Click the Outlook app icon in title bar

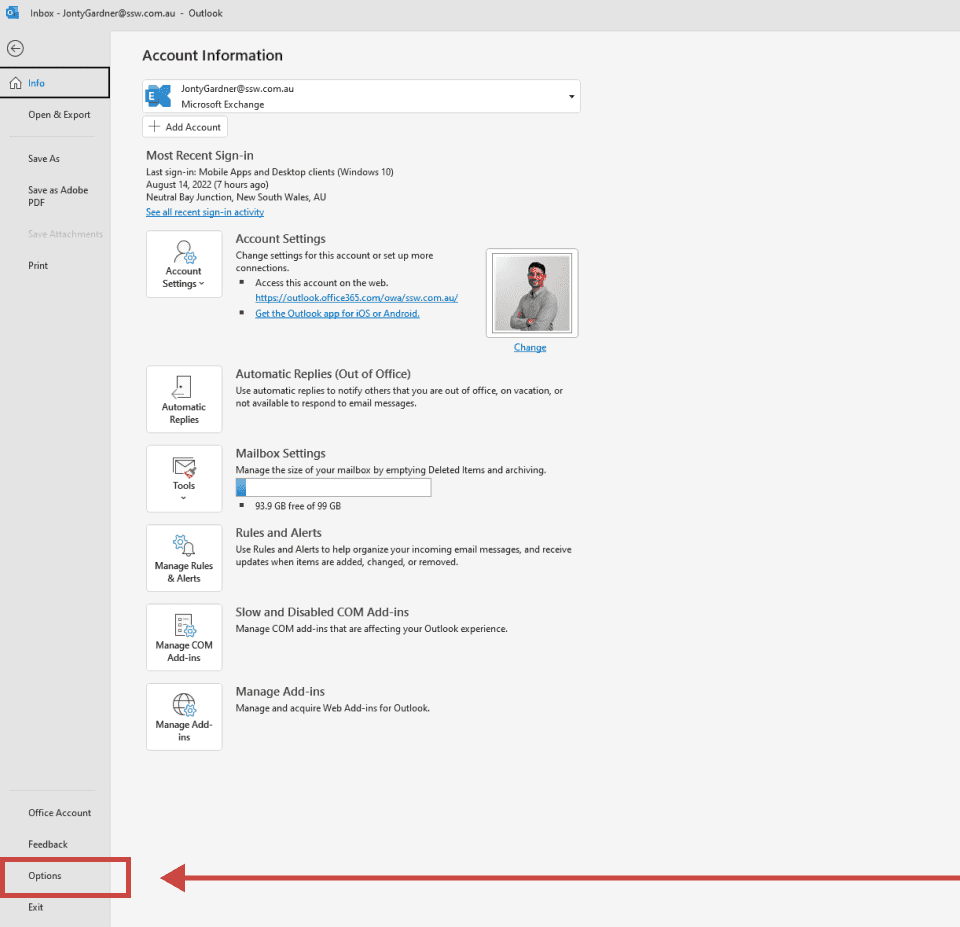click(x=12, y=13)
